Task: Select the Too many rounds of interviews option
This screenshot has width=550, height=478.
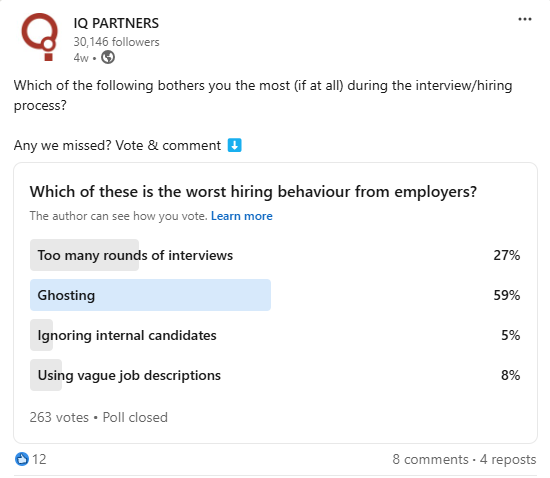Action: click(x=275, y=255)
